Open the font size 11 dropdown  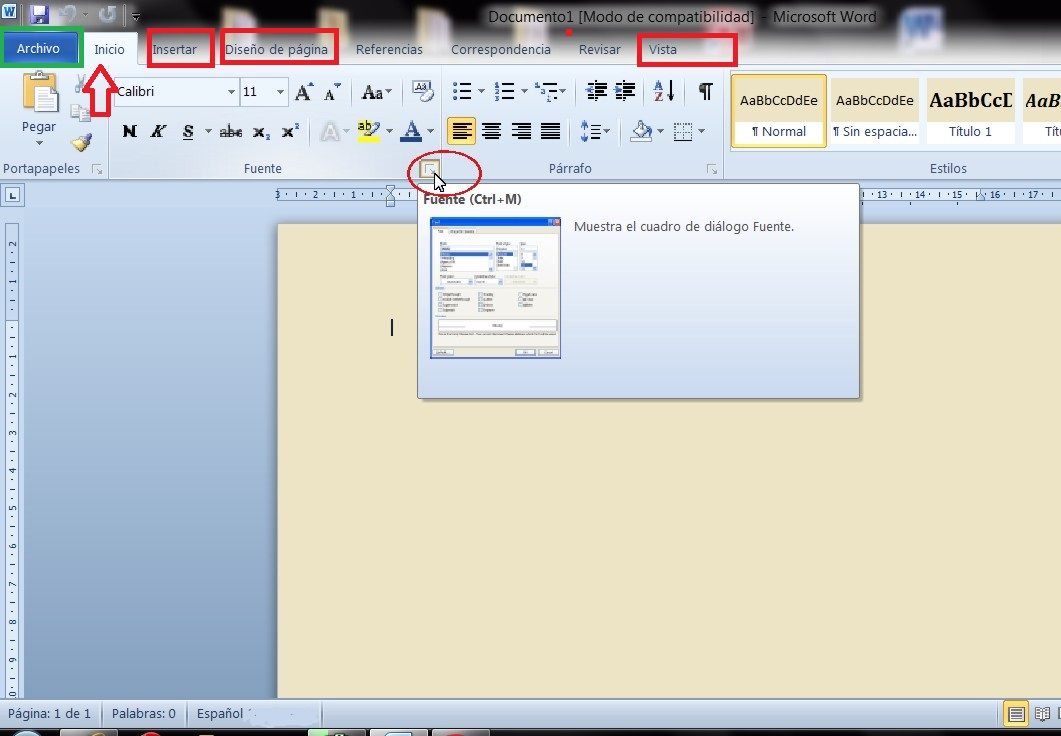coord(280,92)
